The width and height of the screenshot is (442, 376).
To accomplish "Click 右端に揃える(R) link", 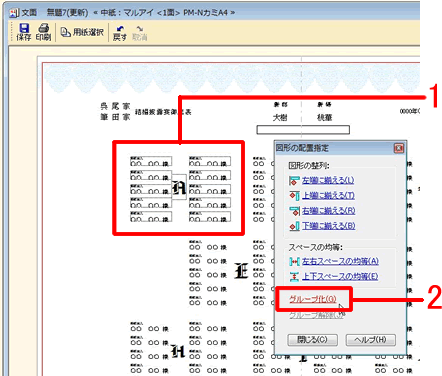I will click(x=329, y=211).
